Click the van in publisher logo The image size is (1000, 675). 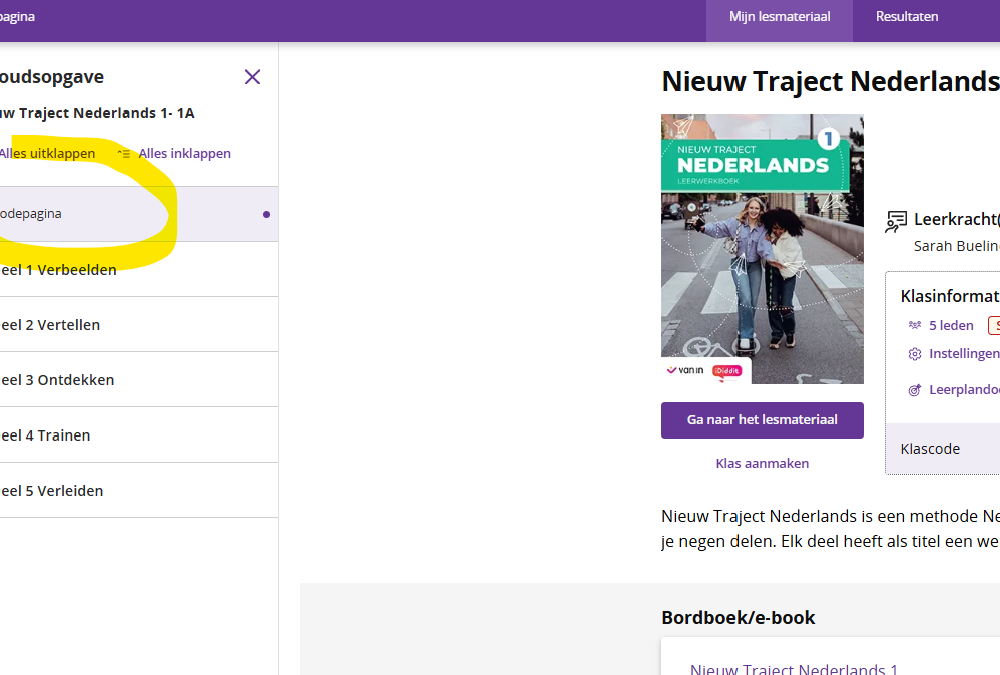pyautogui.click(x=686, y=370)
